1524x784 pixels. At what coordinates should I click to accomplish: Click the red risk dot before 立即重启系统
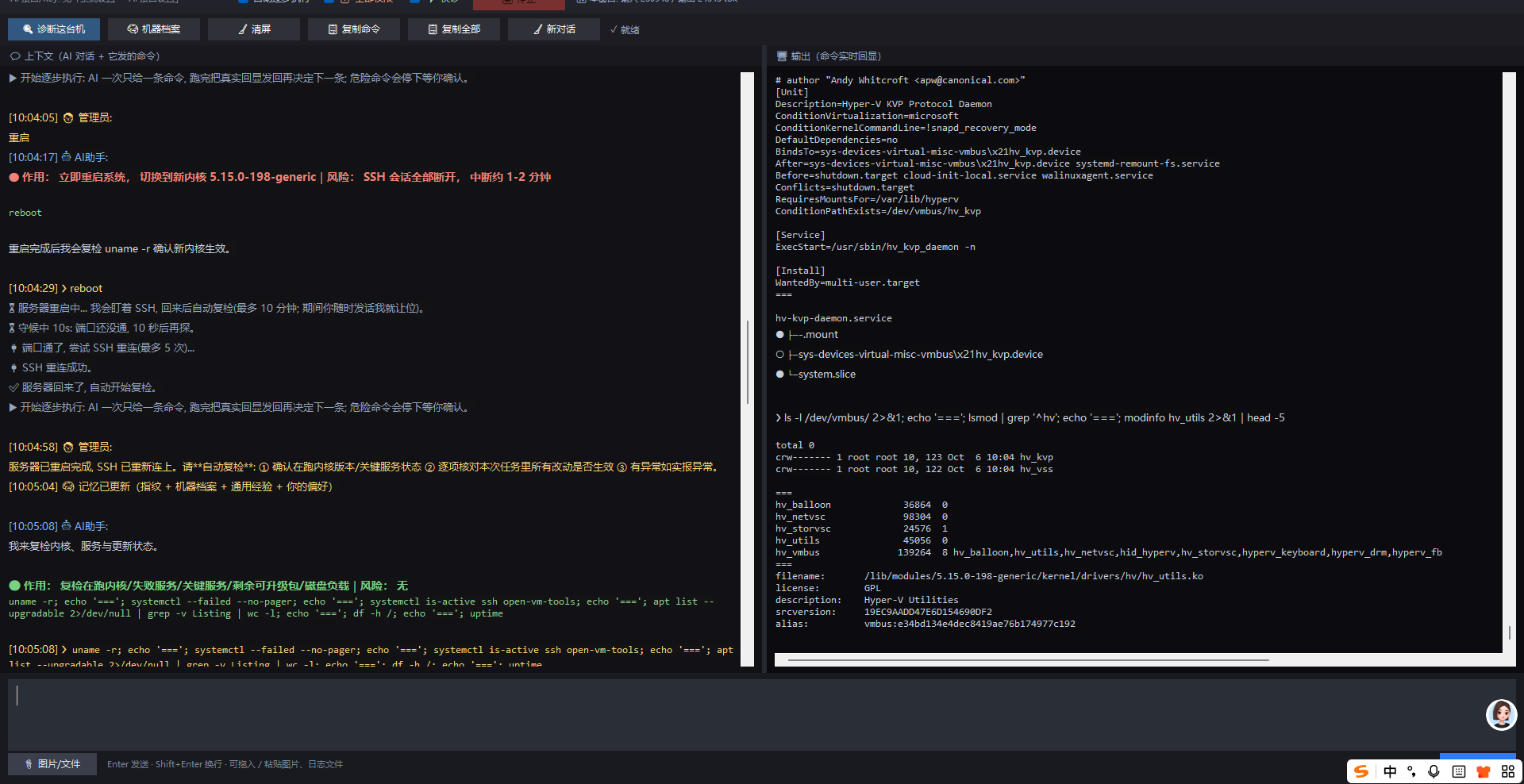(14, 177)
